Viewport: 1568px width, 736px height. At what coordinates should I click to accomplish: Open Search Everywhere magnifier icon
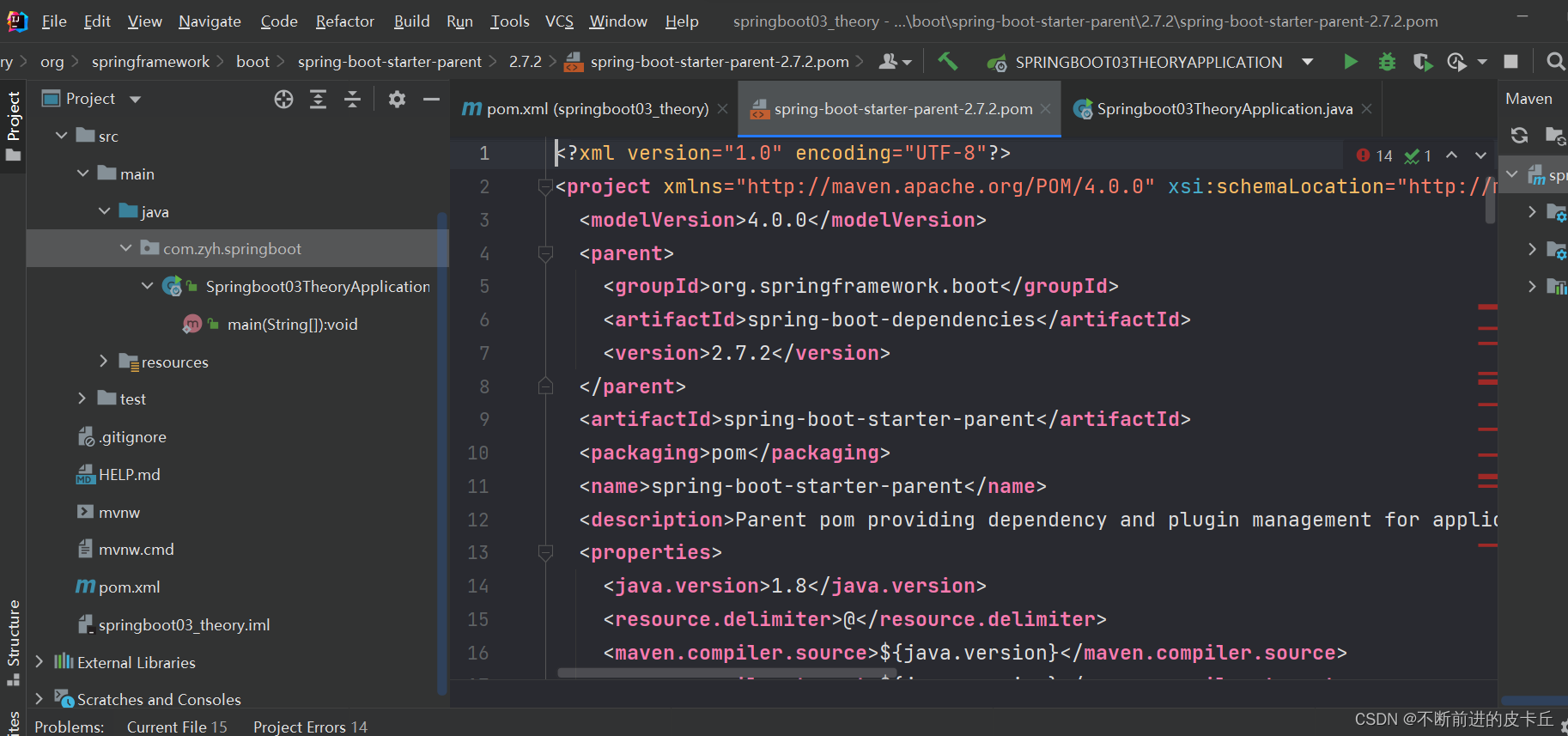pyautogui.click(x=1555, y=62)
